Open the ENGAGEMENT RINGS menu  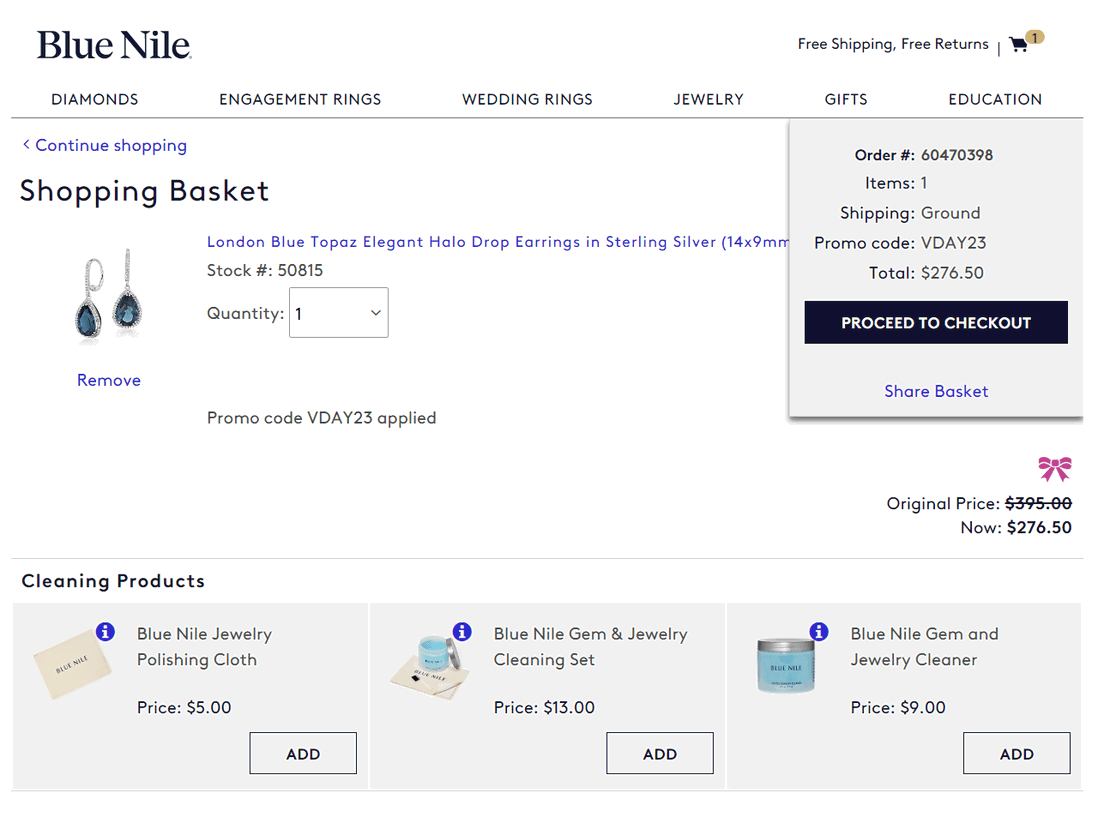coord(300,99)
